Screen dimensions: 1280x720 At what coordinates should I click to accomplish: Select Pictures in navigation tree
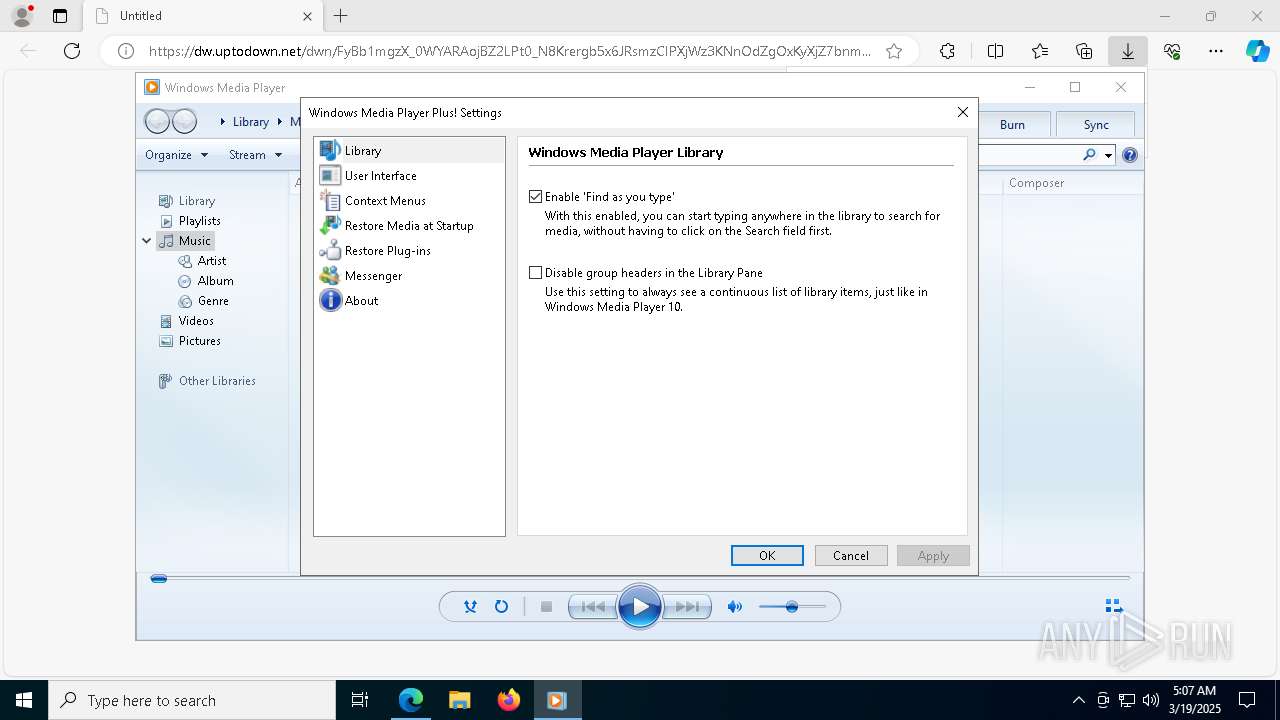pyautogui.click(x=199, y=341)
